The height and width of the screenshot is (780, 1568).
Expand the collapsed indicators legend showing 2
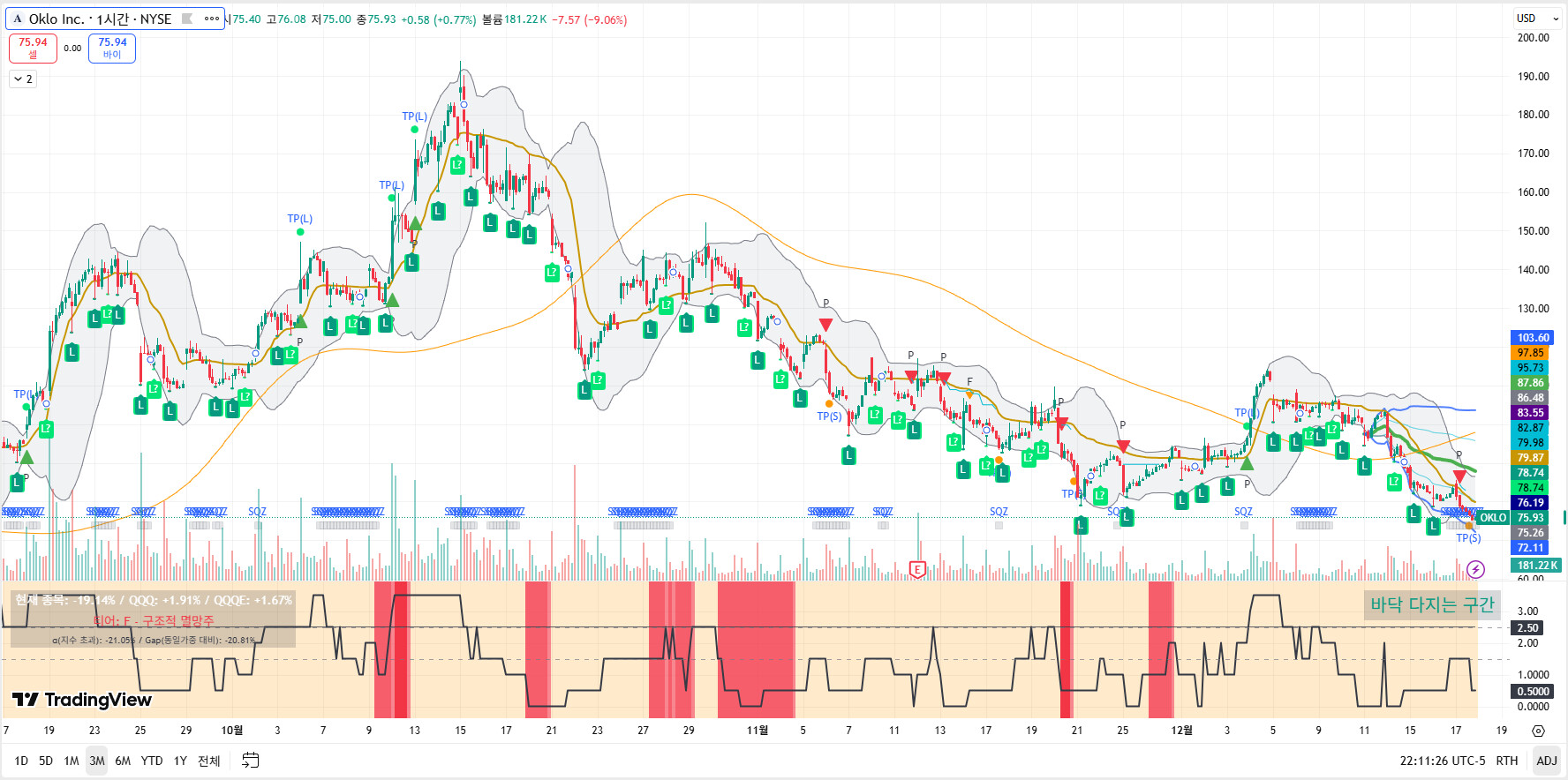(23, 79)
